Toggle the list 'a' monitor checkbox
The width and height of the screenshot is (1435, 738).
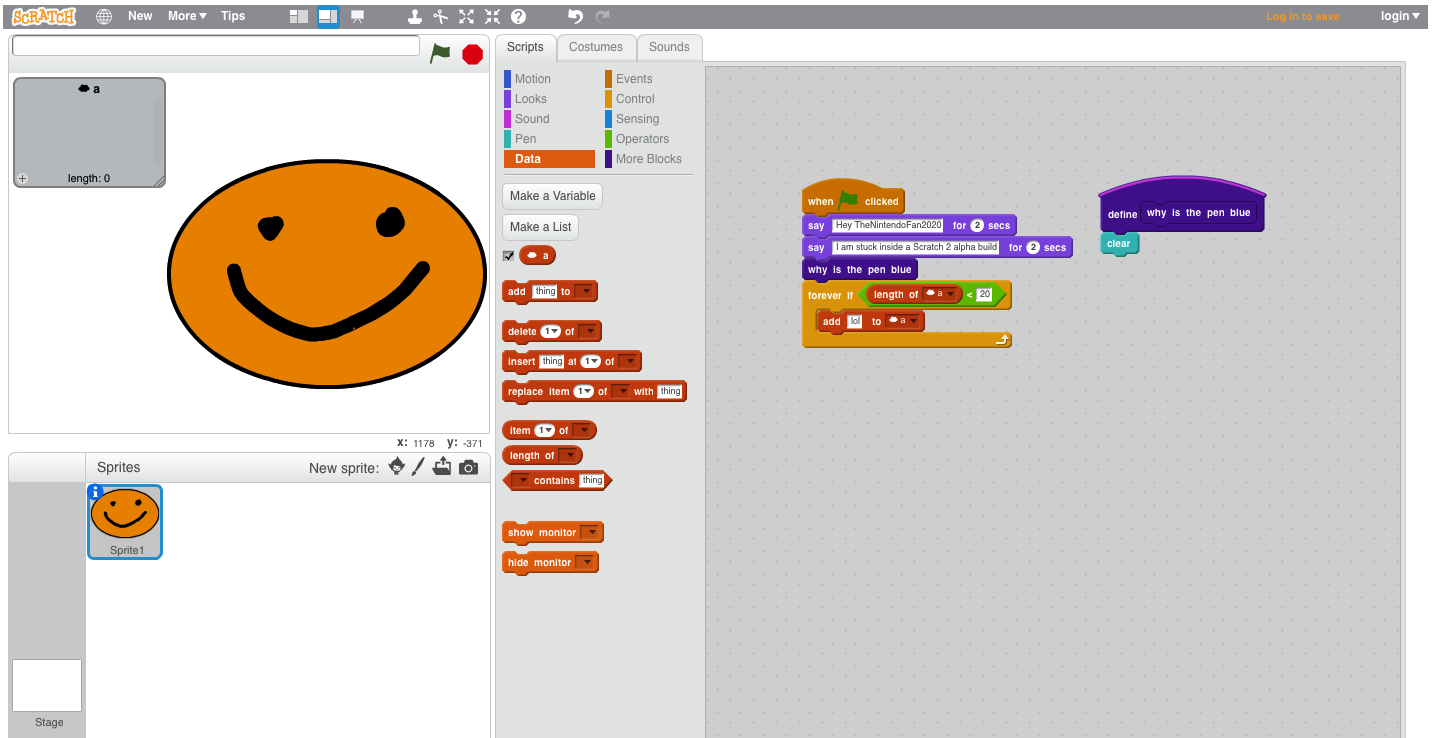pos(508,256)
